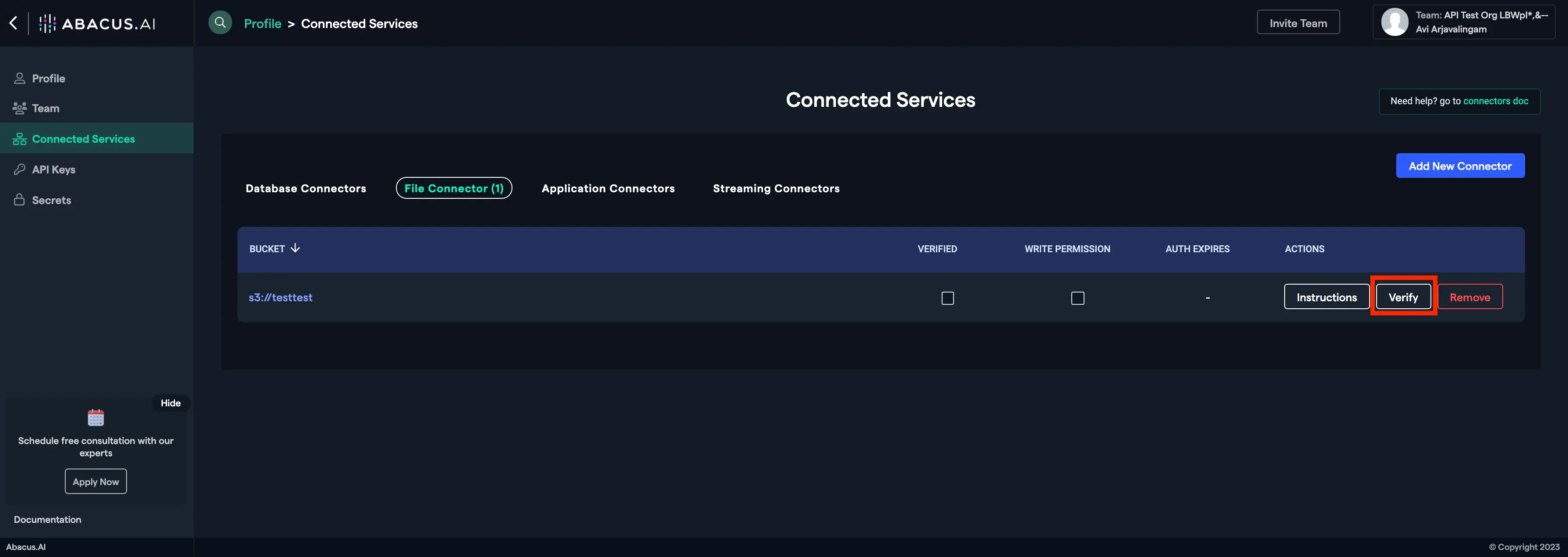
Task: Click the Abacus.AI logo
Action: (x=97, y=23)
